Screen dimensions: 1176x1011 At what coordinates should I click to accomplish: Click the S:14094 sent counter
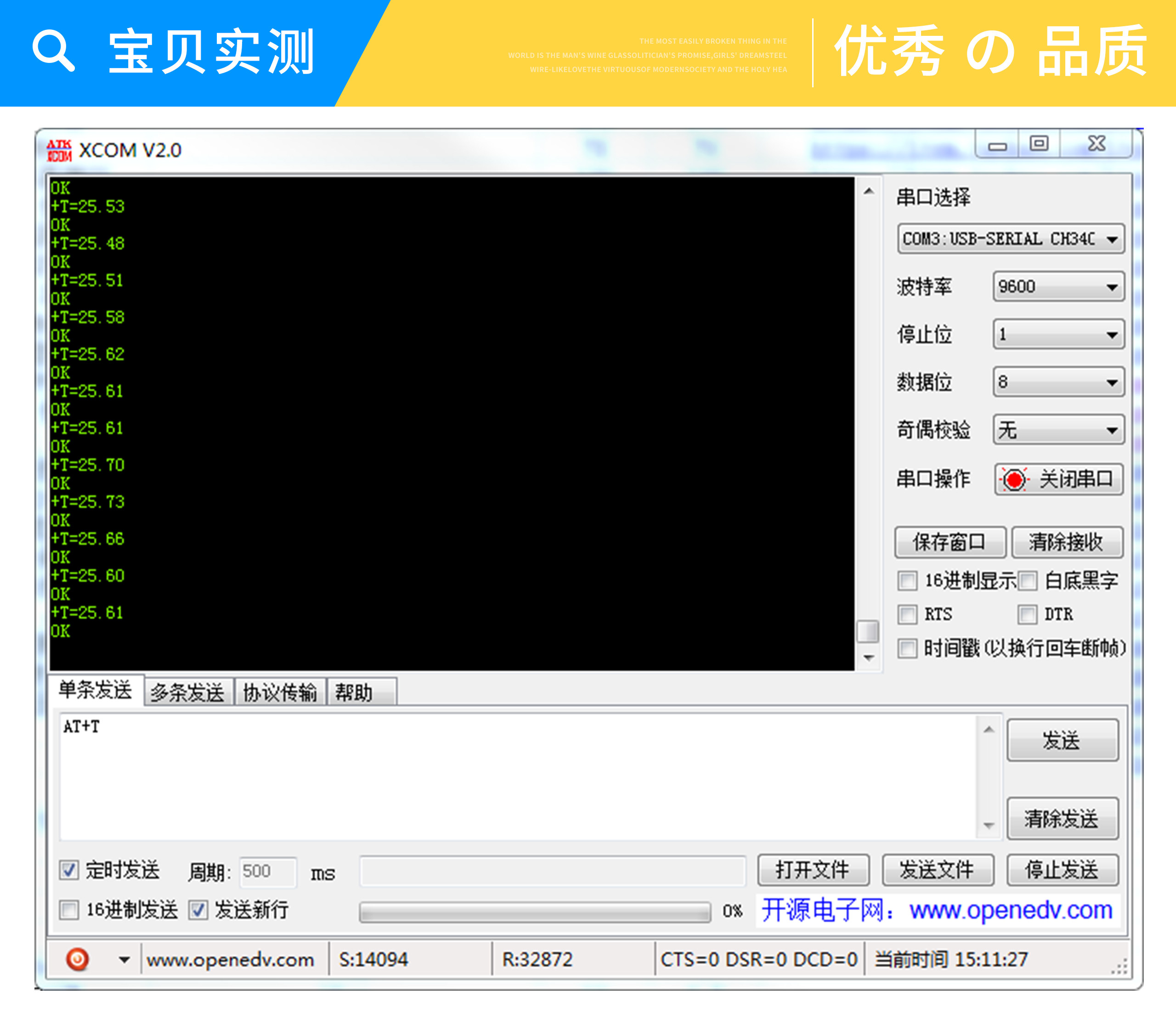[373, 960]
